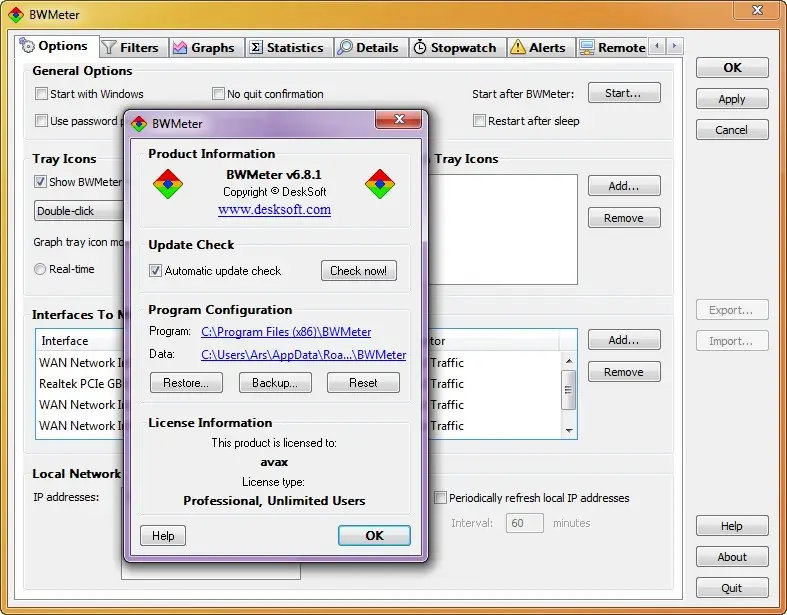Close the BWMeter About dialog
This screenshot has height=615, width=787.
pos(399,119)
